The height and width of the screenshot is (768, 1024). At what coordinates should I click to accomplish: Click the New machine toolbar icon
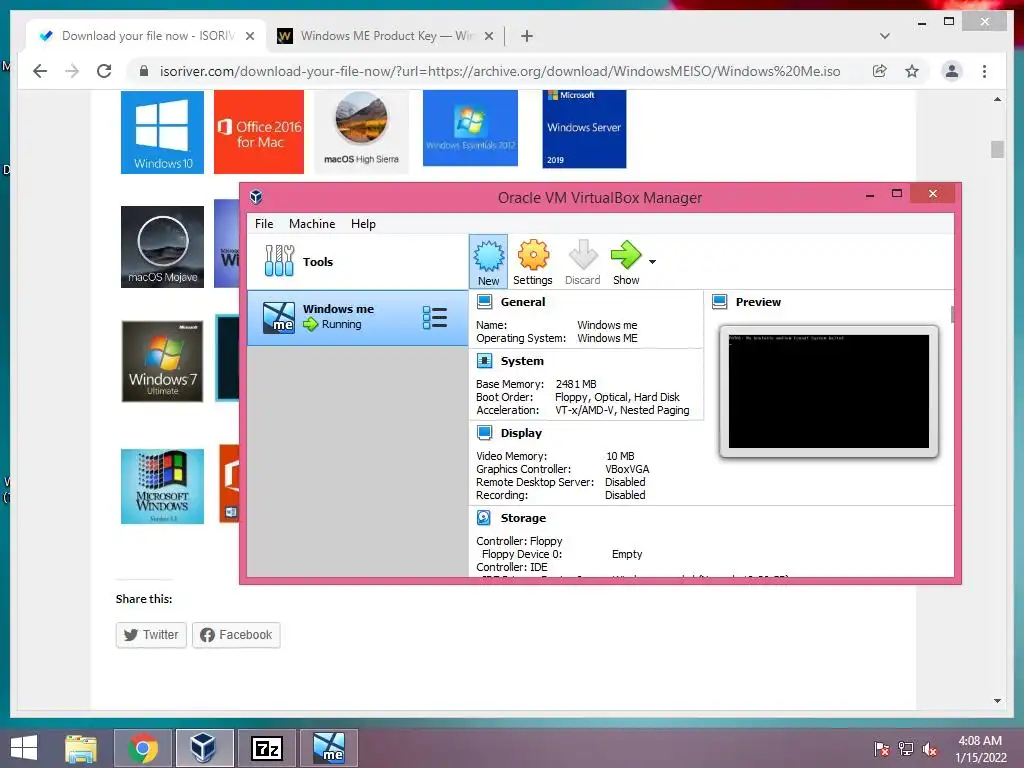tap(488, 261)
